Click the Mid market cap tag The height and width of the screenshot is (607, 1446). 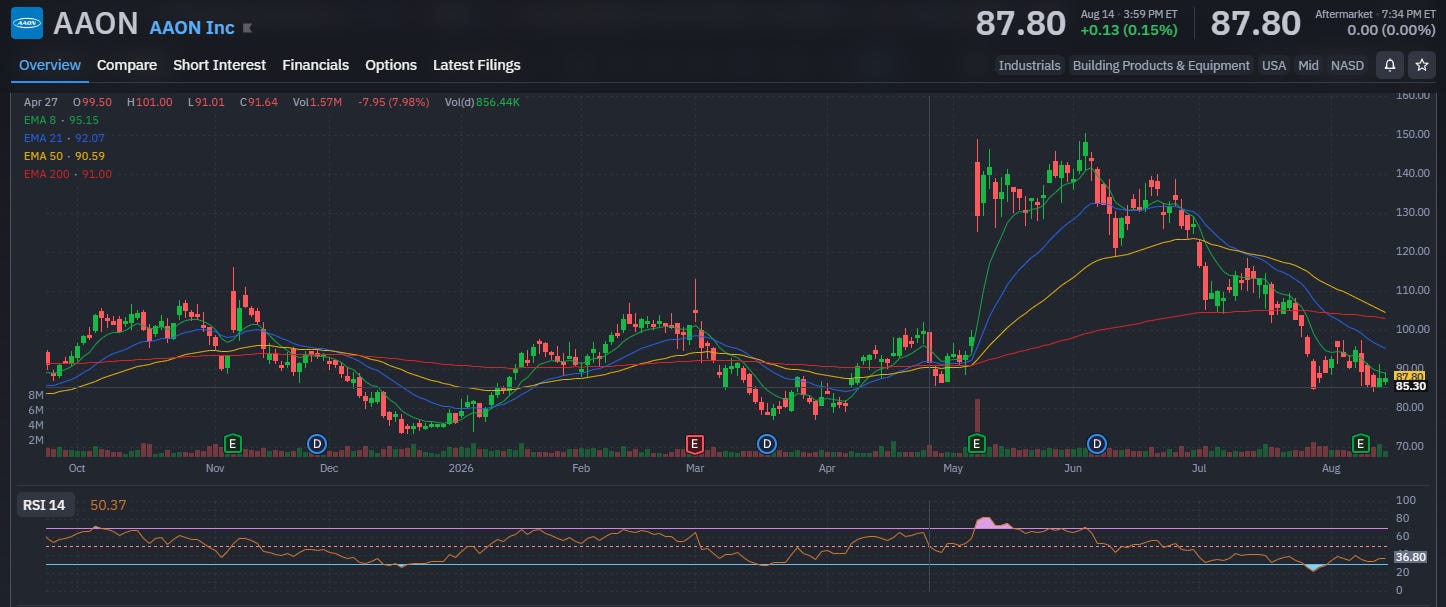point(1308,65)
